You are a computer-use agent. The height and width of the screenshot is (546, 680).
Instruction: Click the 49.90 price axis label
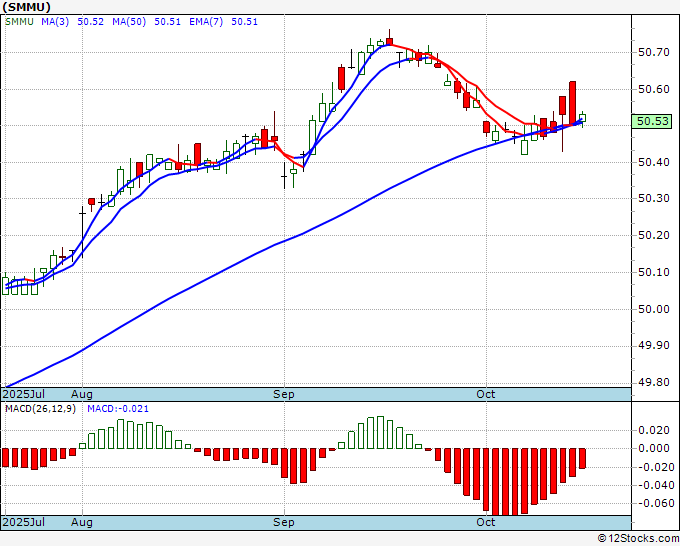click(654, 346)
